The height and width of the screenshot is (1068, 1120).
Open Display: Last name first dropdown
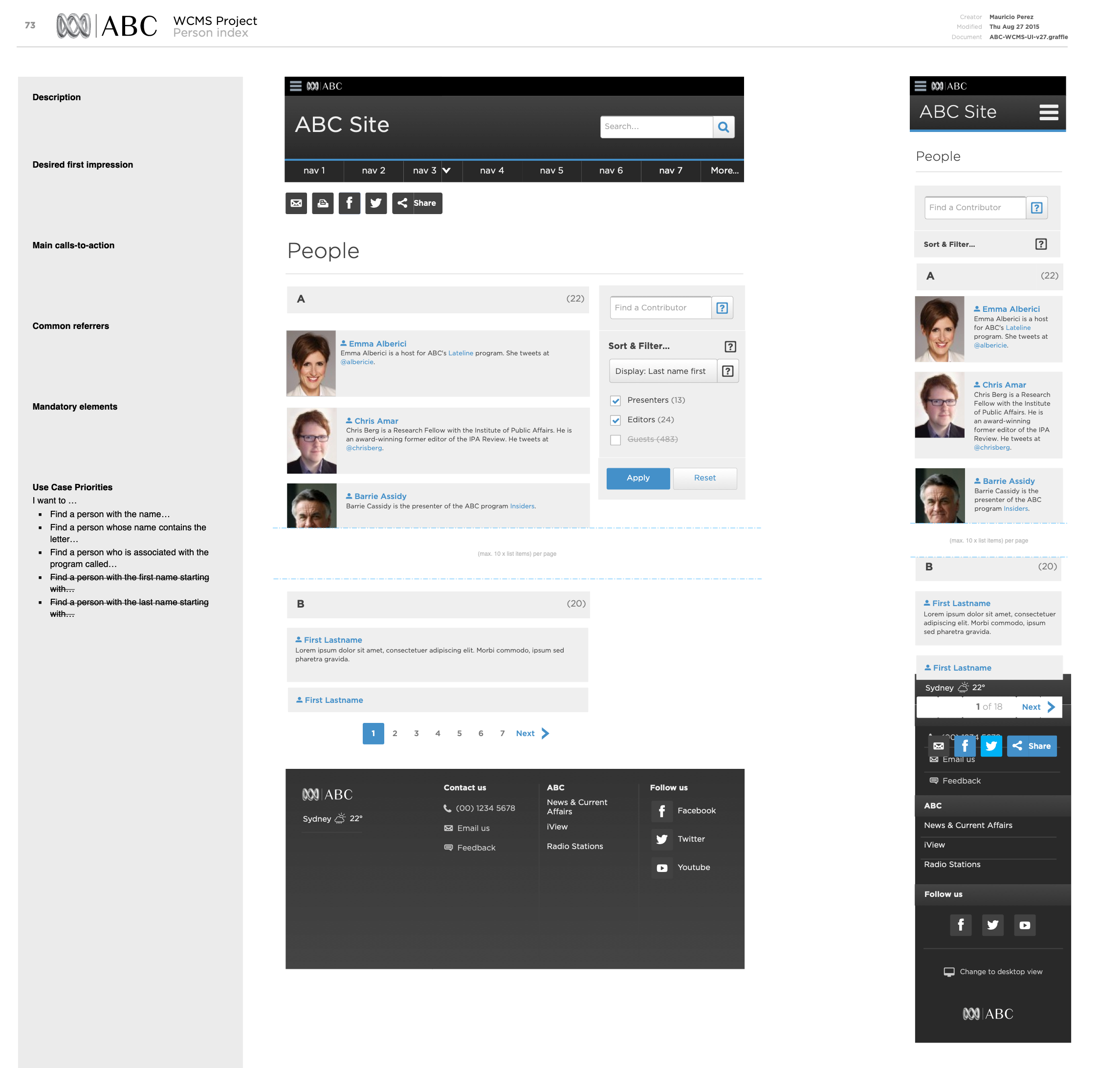(x=660, y=371)
